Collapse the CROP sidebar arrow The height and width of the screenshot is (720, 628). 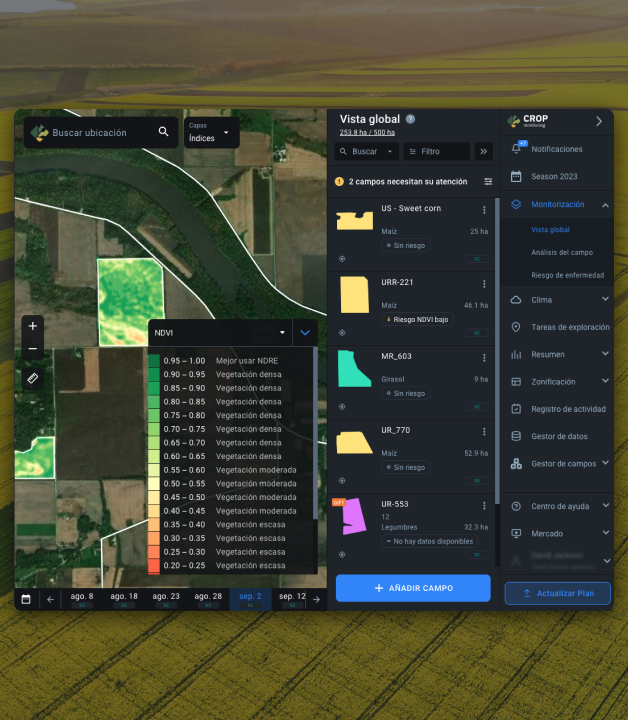click(x=599, y=121)
